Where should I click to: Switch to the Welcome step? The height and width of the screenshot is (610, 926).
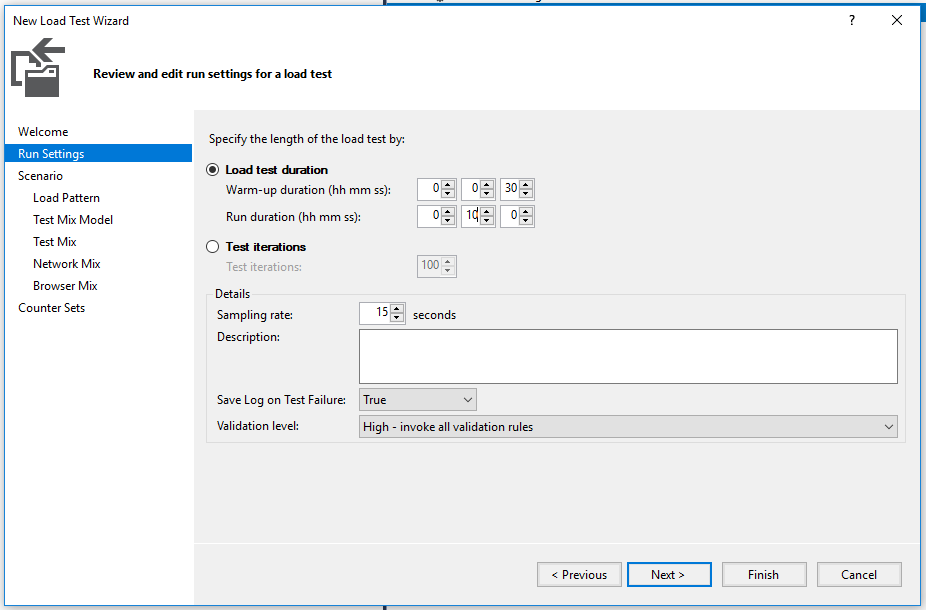coord(42,131)
